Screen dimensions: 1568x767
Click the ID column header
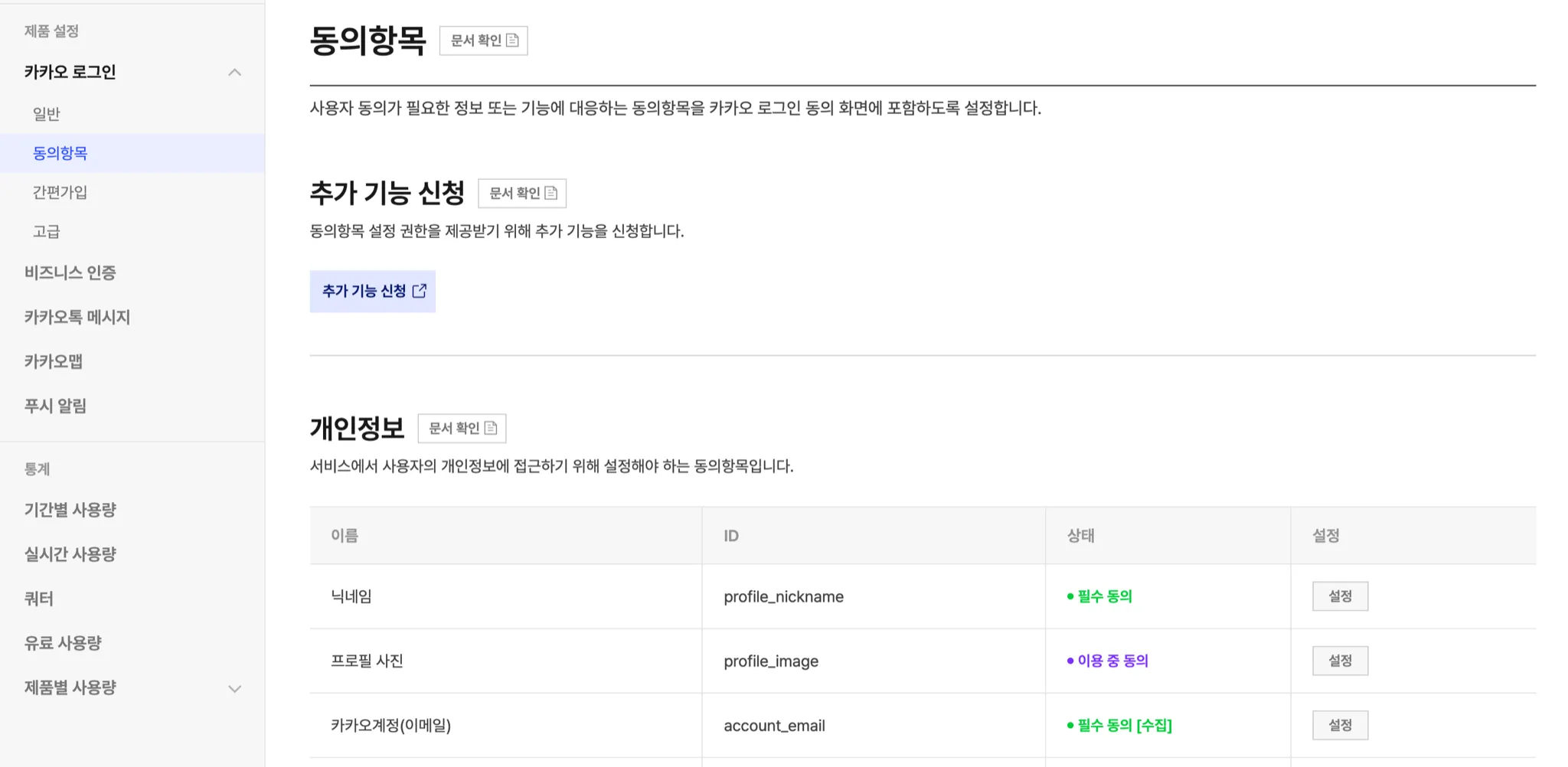click(x=874, y=536)
